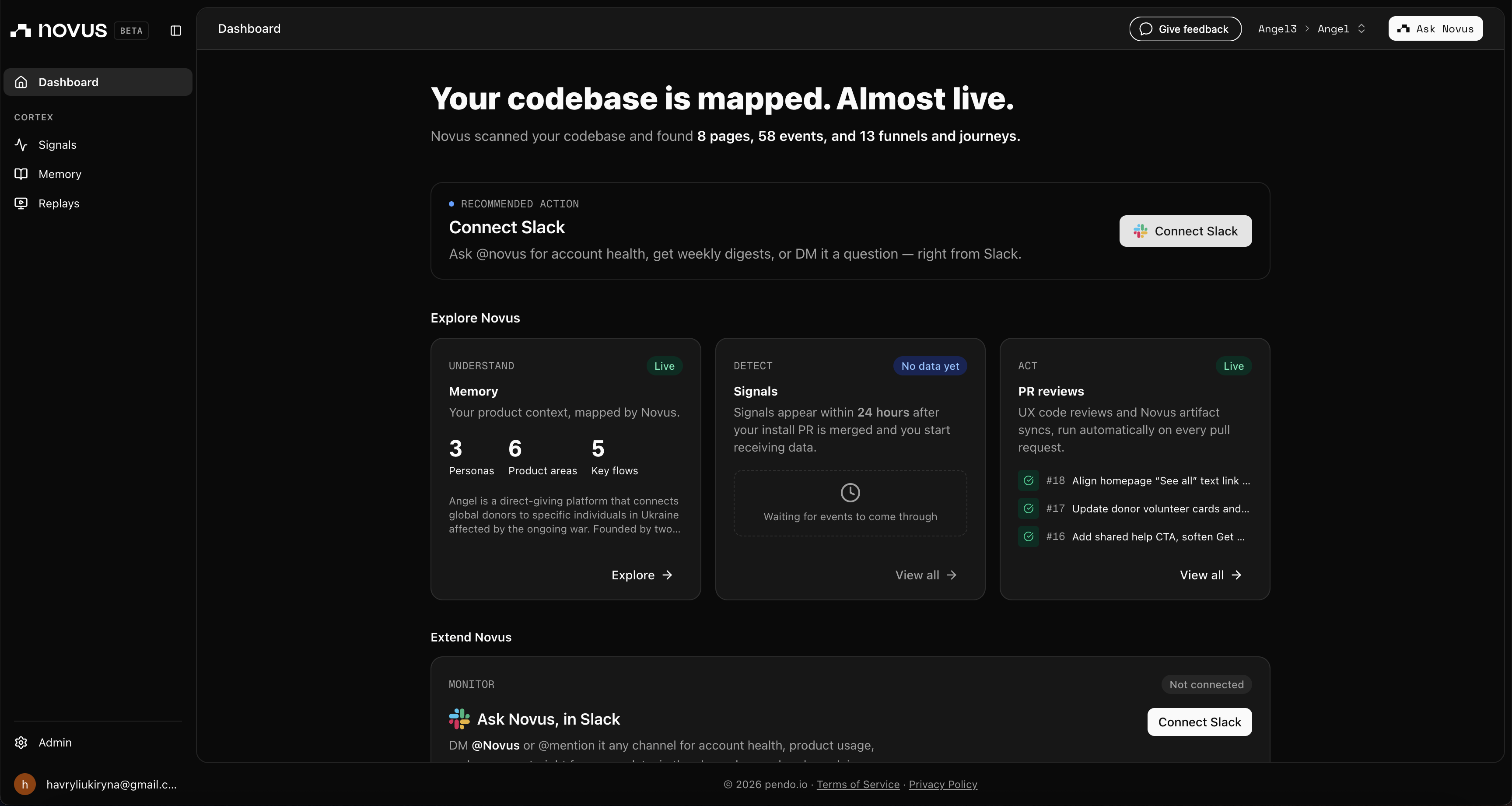Click the Novus logo icon

pos(21,31)
